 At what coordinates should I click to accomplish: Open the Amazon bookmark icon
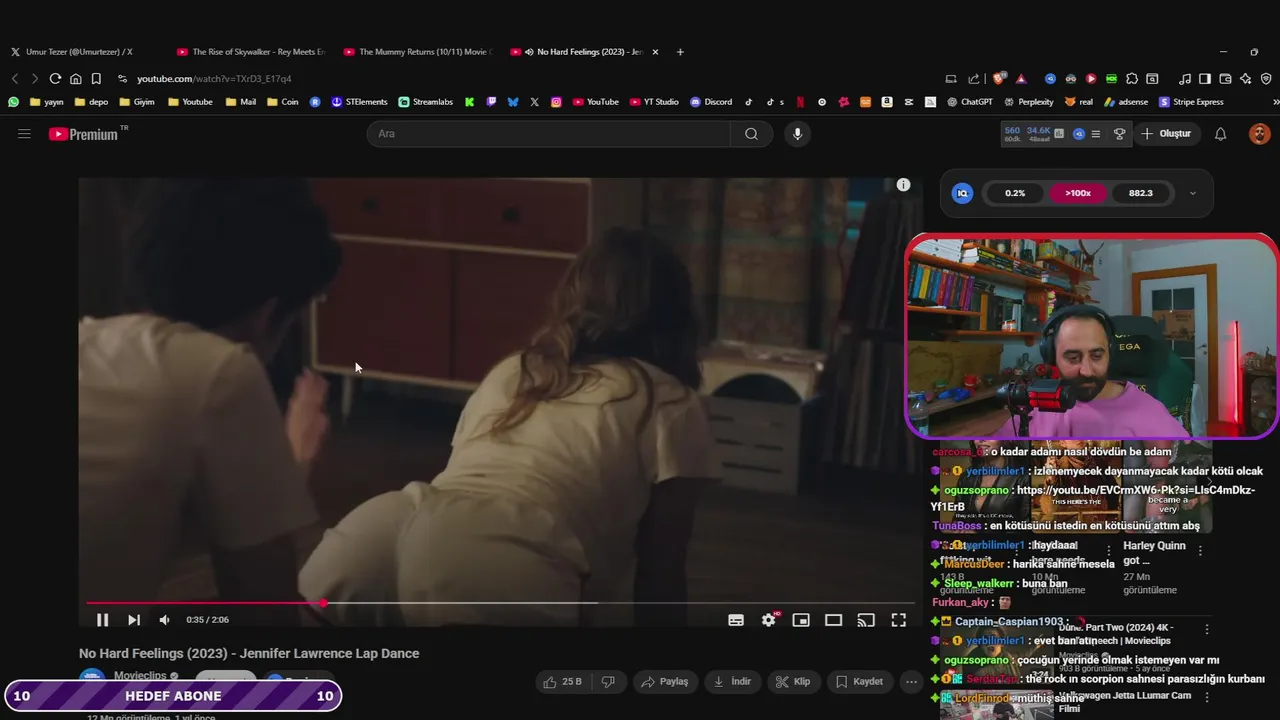[887, 102]
